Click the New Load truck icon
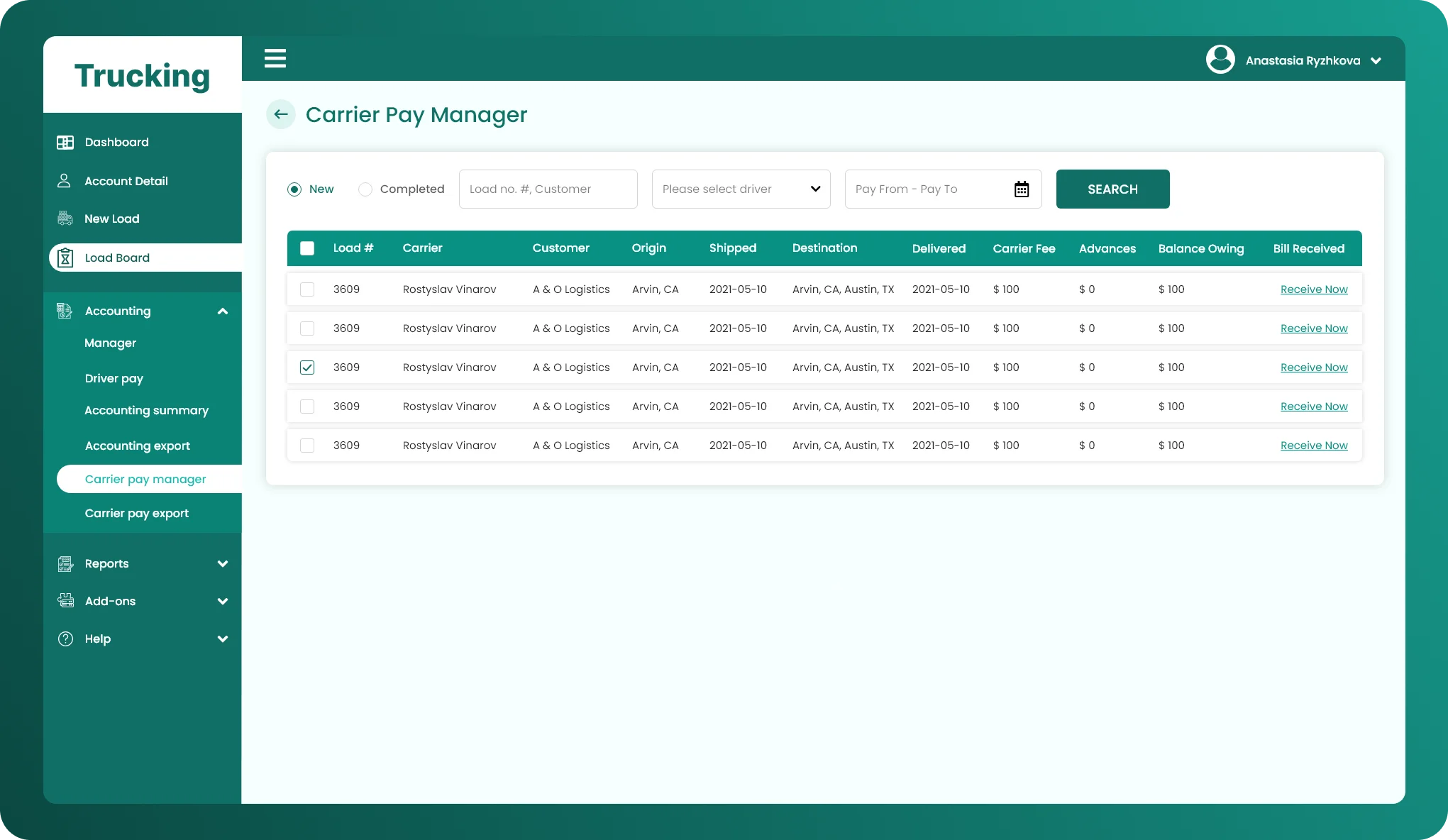The image size is (1448, 840). pyautogui.click(x=65, y=219)
